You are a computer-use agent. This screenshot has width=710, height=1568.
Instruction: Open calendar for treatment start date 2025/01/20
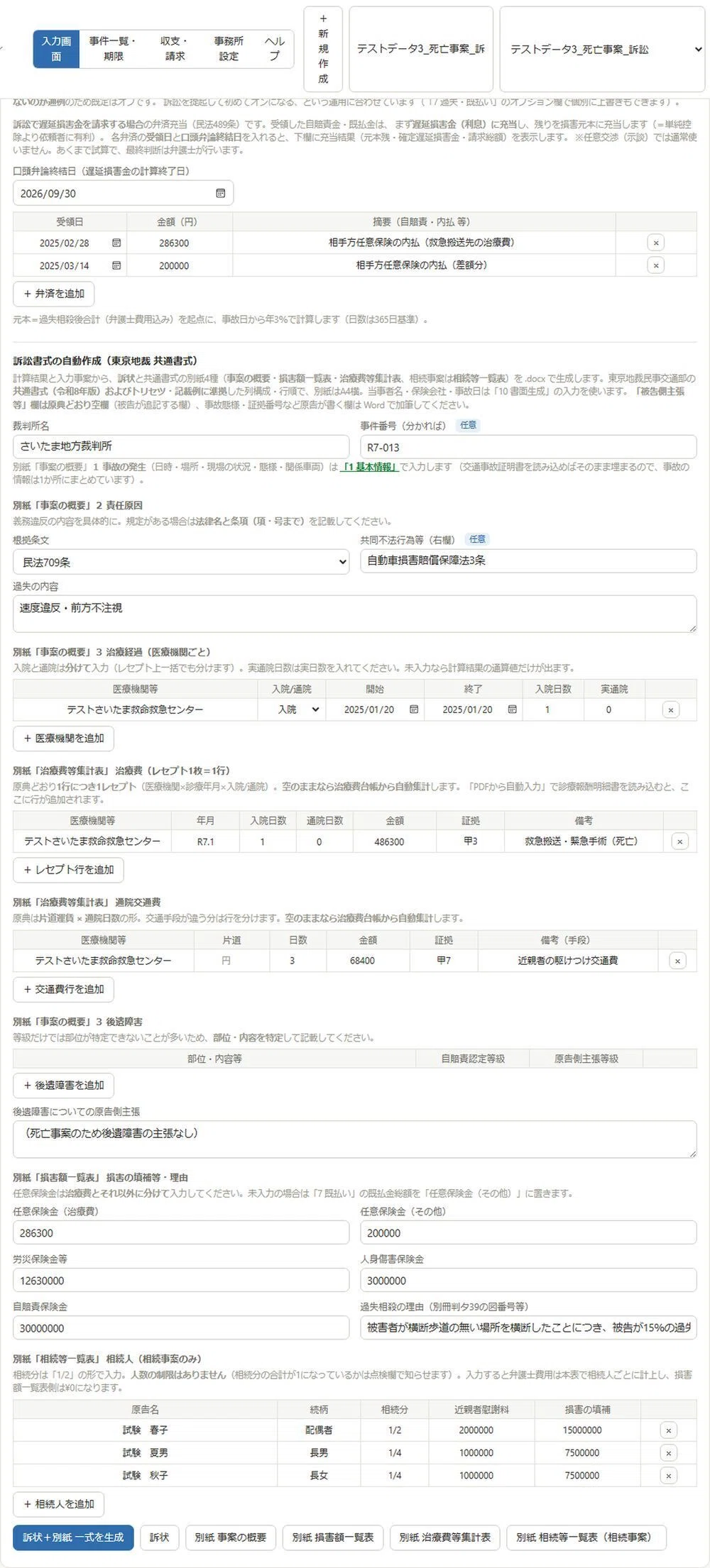coord(414,710)
